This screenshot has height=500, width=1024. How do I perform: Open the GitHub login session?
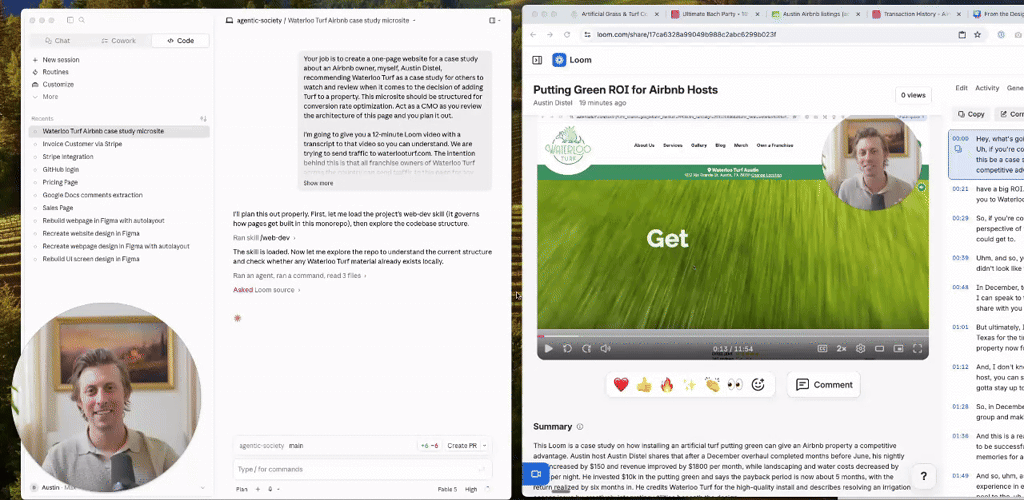click(x=118, y=170)
